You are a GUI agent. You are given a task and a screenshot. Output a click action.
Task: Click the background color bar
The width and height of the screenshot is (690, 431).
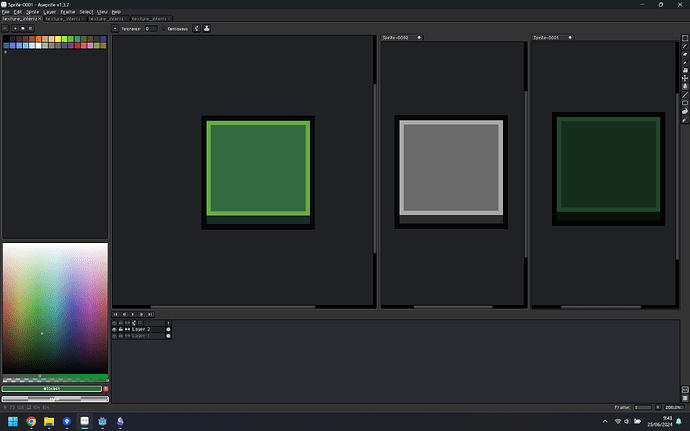pos(55,399)
